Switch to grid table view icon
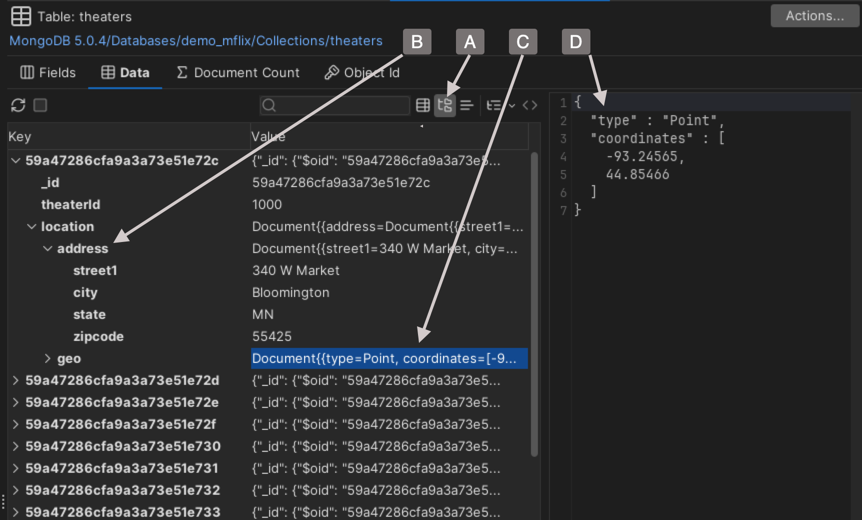The image size is (862, 520). (423, 105)
